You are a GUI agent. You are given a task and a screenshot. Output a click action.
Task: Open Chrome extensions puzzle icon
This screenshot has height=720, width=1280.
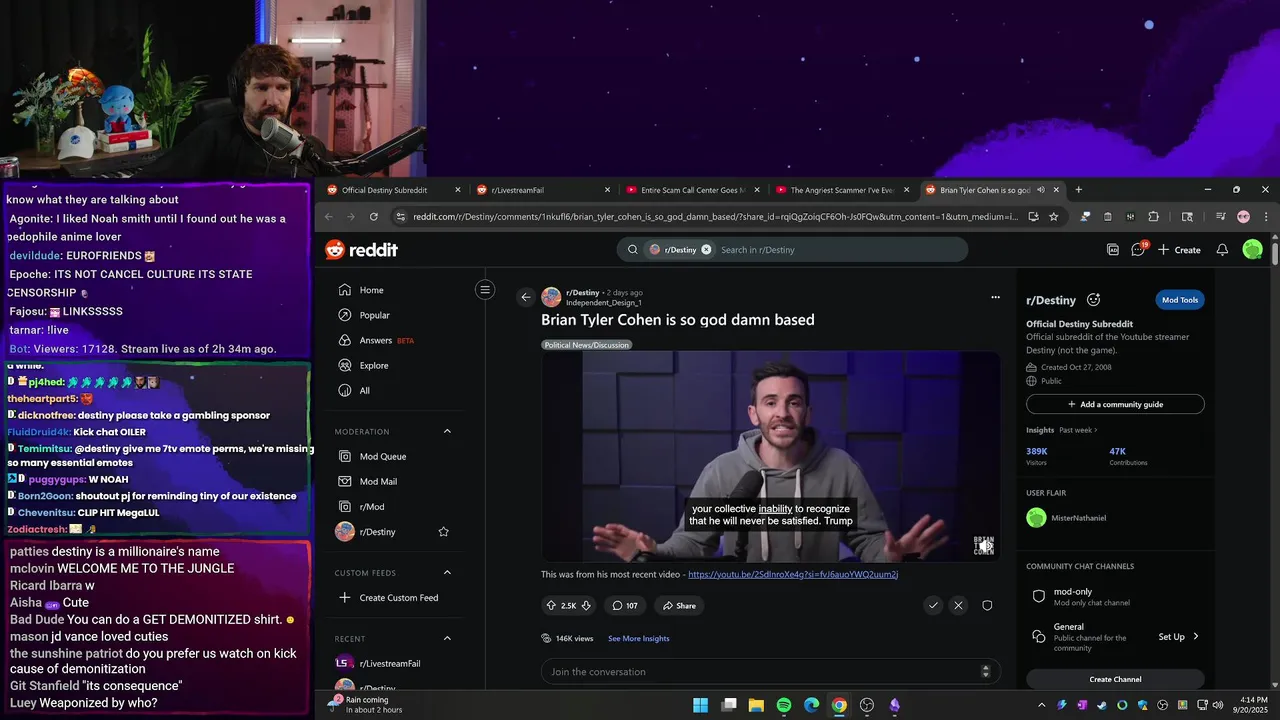(1153, 217)
